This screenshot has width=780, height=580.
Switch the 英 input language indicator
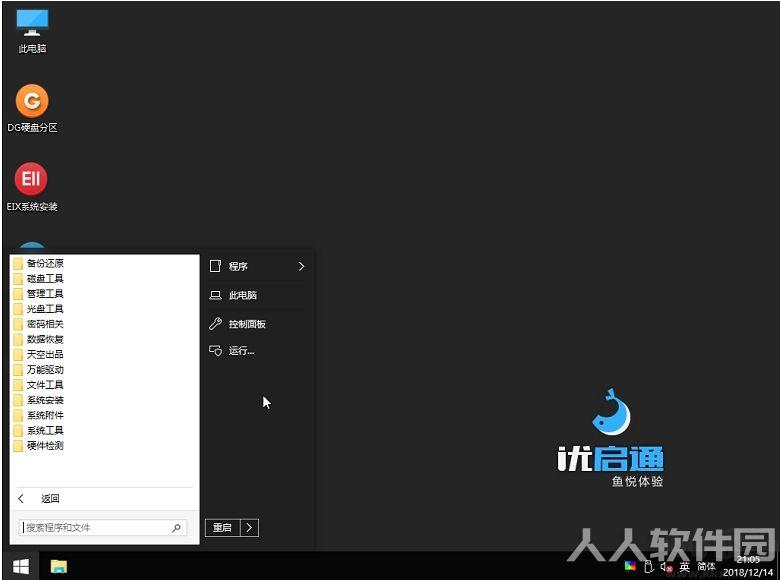(x=684, y=567)
